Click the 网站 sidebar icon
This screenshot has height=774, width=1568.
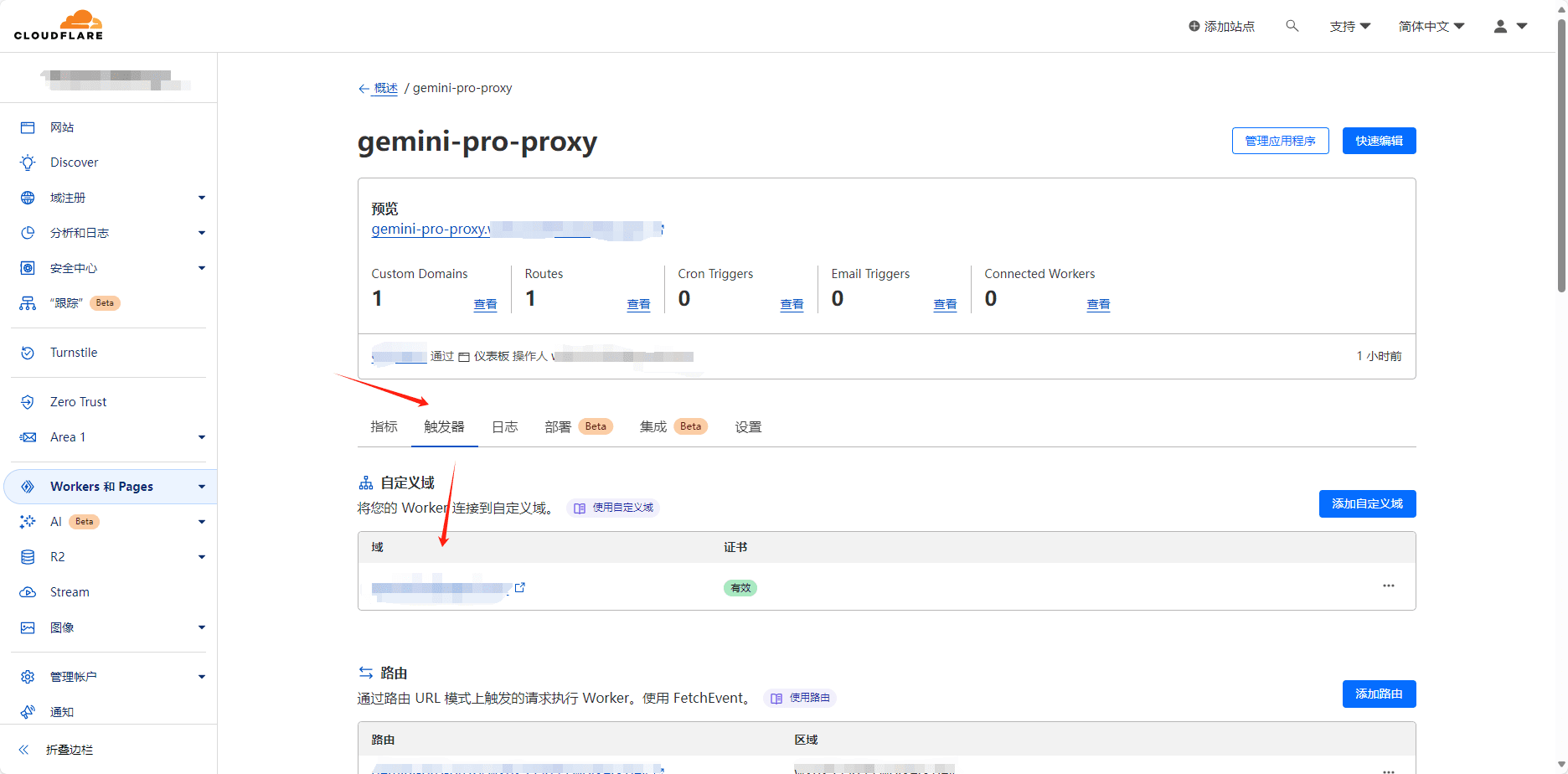(28, 127)
